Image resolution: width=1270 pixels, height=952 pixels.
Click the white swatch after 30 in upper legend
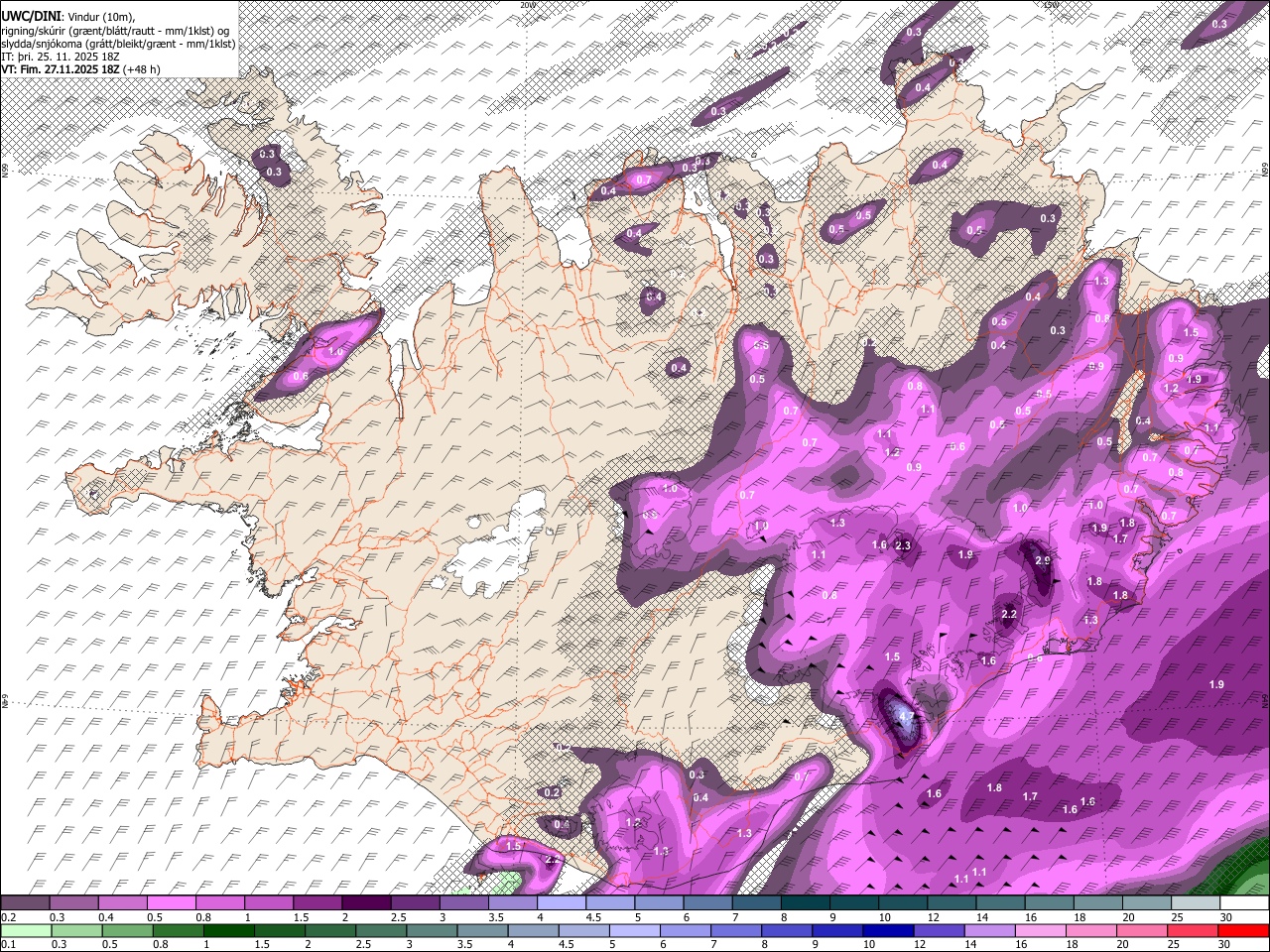click(x=1244, y=903)
